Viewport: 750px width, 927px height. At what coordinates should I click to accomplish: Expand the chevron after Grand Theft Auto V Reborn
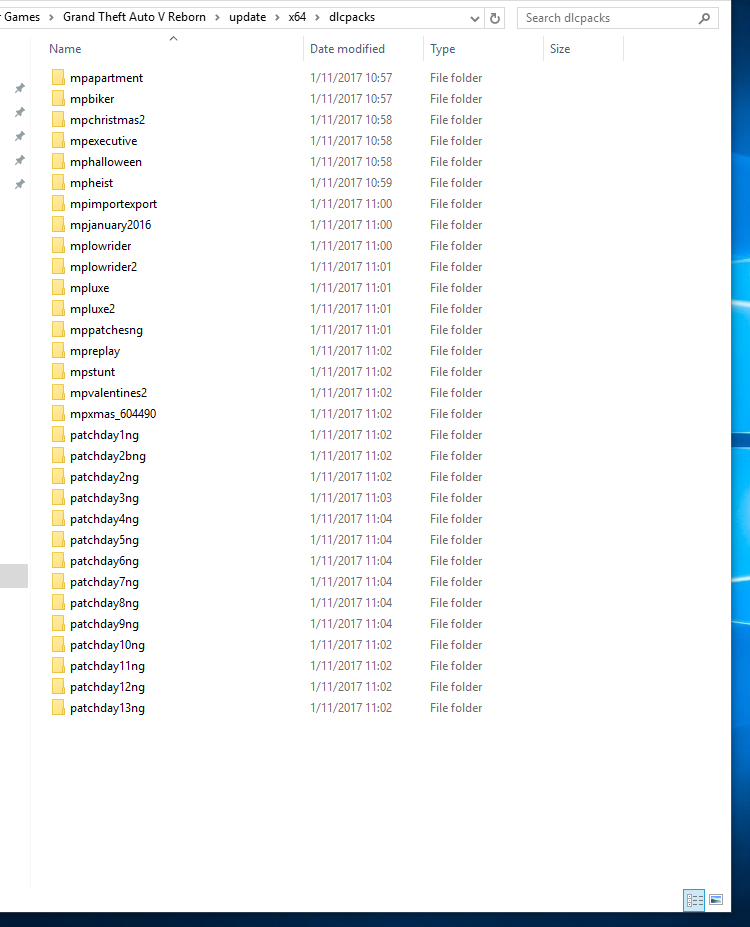tap(217, 18)
